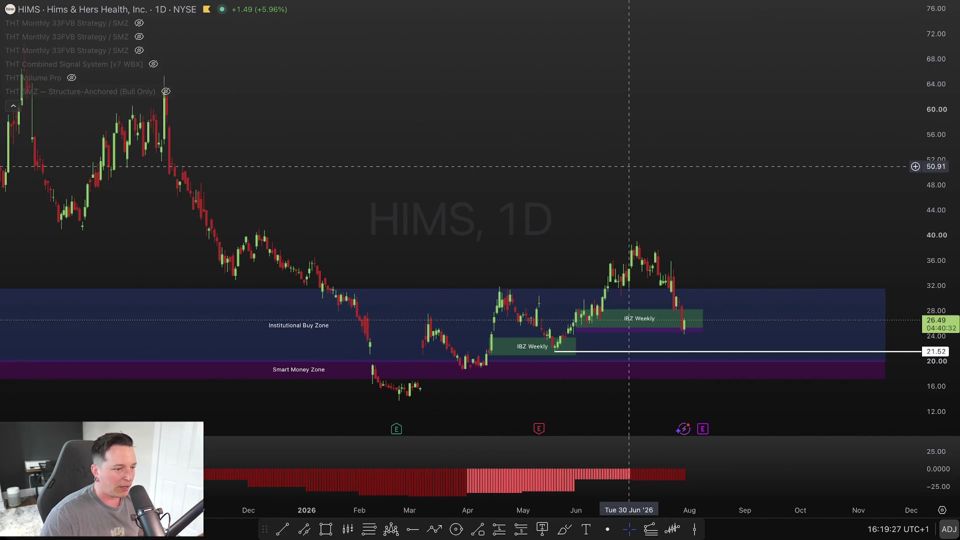Click the 21.52 price line label
The height and width of the screenshot is (540, 960).
936,351
